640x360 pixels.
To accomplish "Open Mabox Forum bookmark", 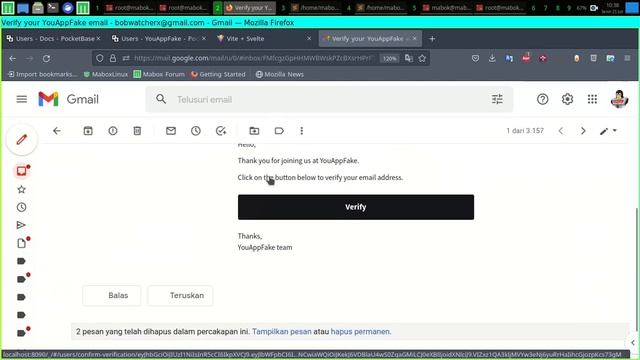I will pyautogui.click(x=159, y=74).
